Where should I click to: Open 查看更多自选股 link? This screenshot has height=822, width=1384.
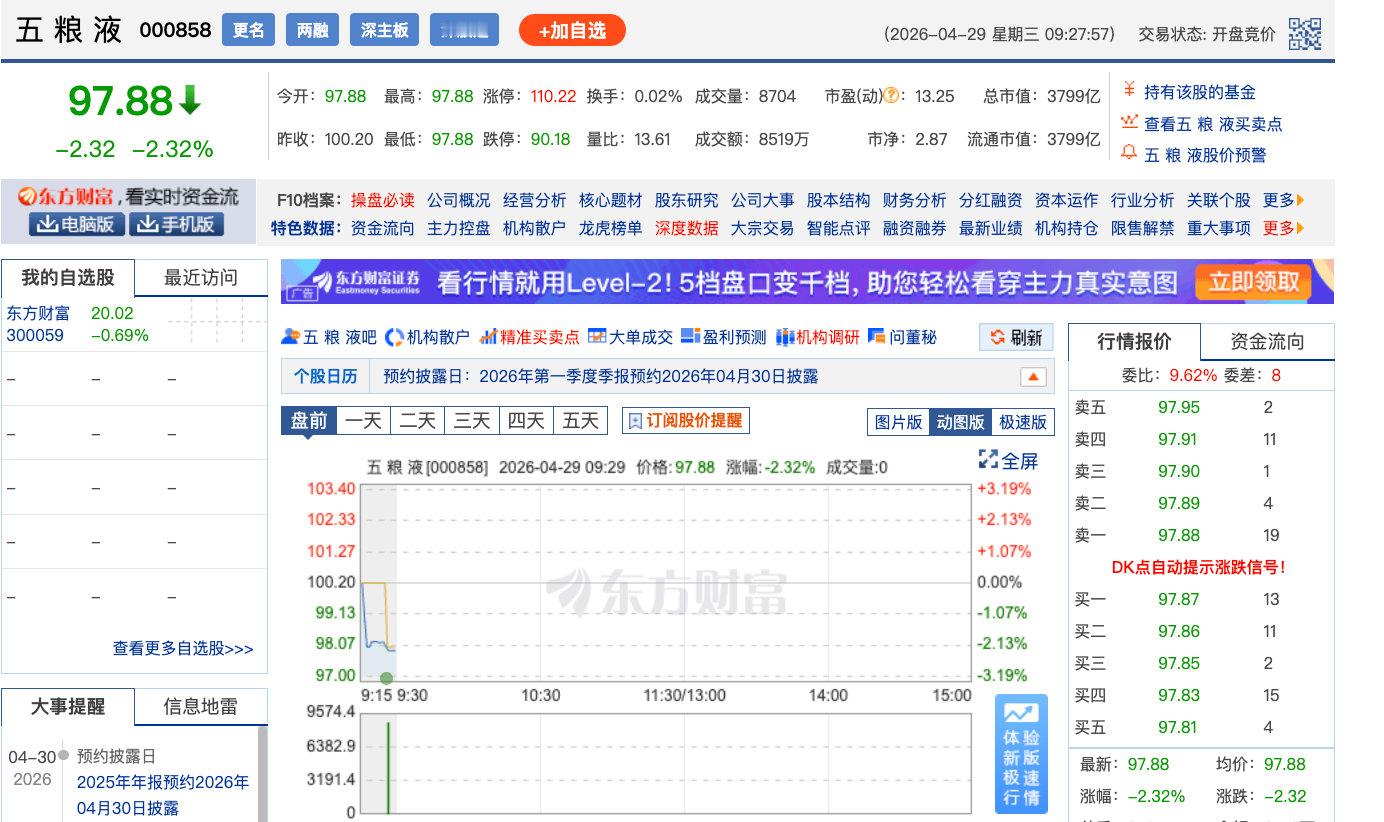click(x=183, y=648)
